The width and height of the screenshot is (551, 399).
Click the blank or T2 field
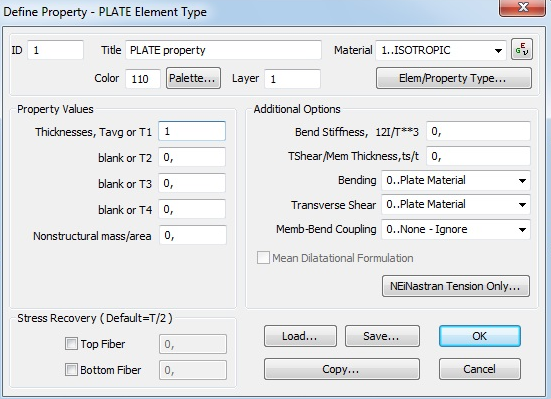point(192,157)
